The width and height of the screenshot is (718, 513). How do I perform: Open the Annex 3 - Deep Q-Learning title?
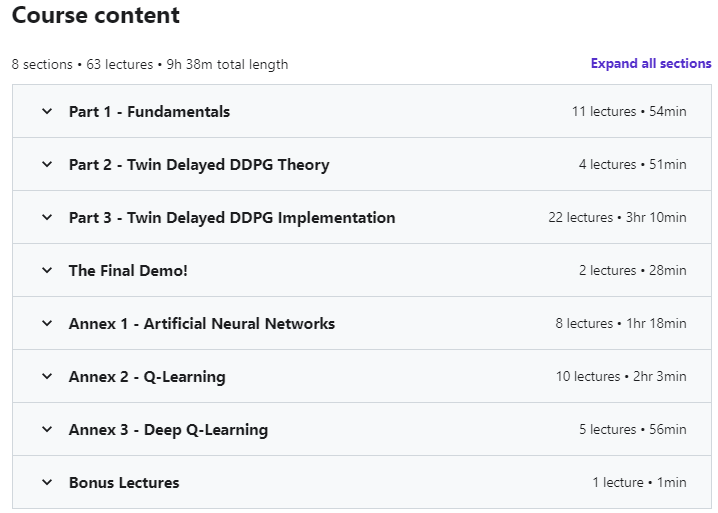click(168, 430)
